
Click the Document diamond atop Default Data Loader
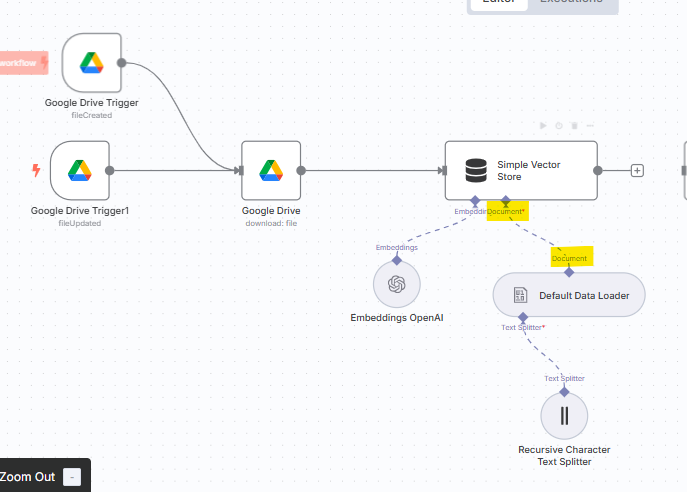coord(569,273)
